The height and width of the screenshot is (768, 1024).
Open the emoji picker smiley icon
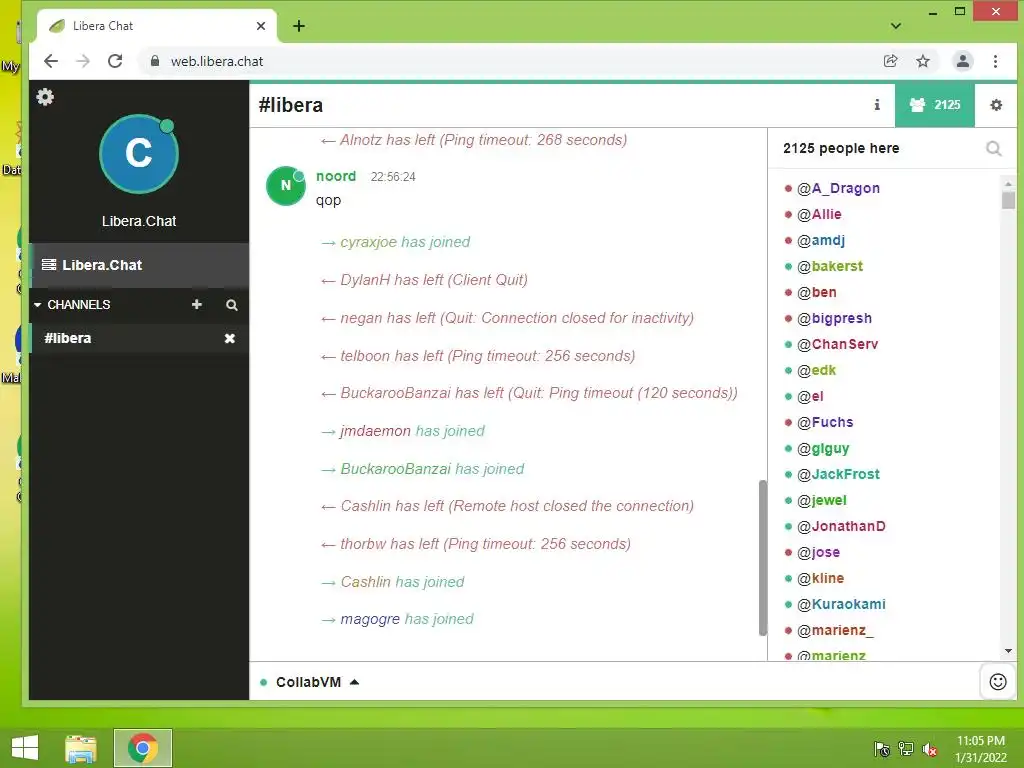[x=998, y=682]
